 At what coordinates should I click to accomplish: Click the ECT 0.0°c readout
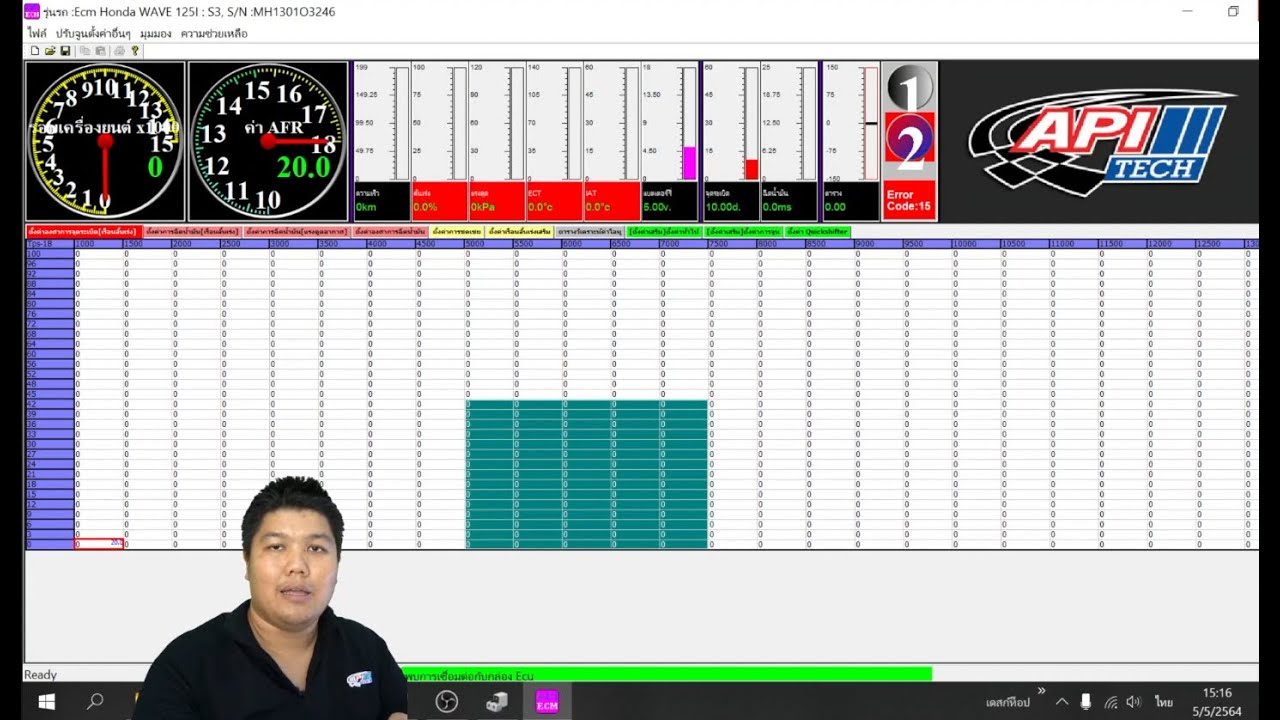554,201
